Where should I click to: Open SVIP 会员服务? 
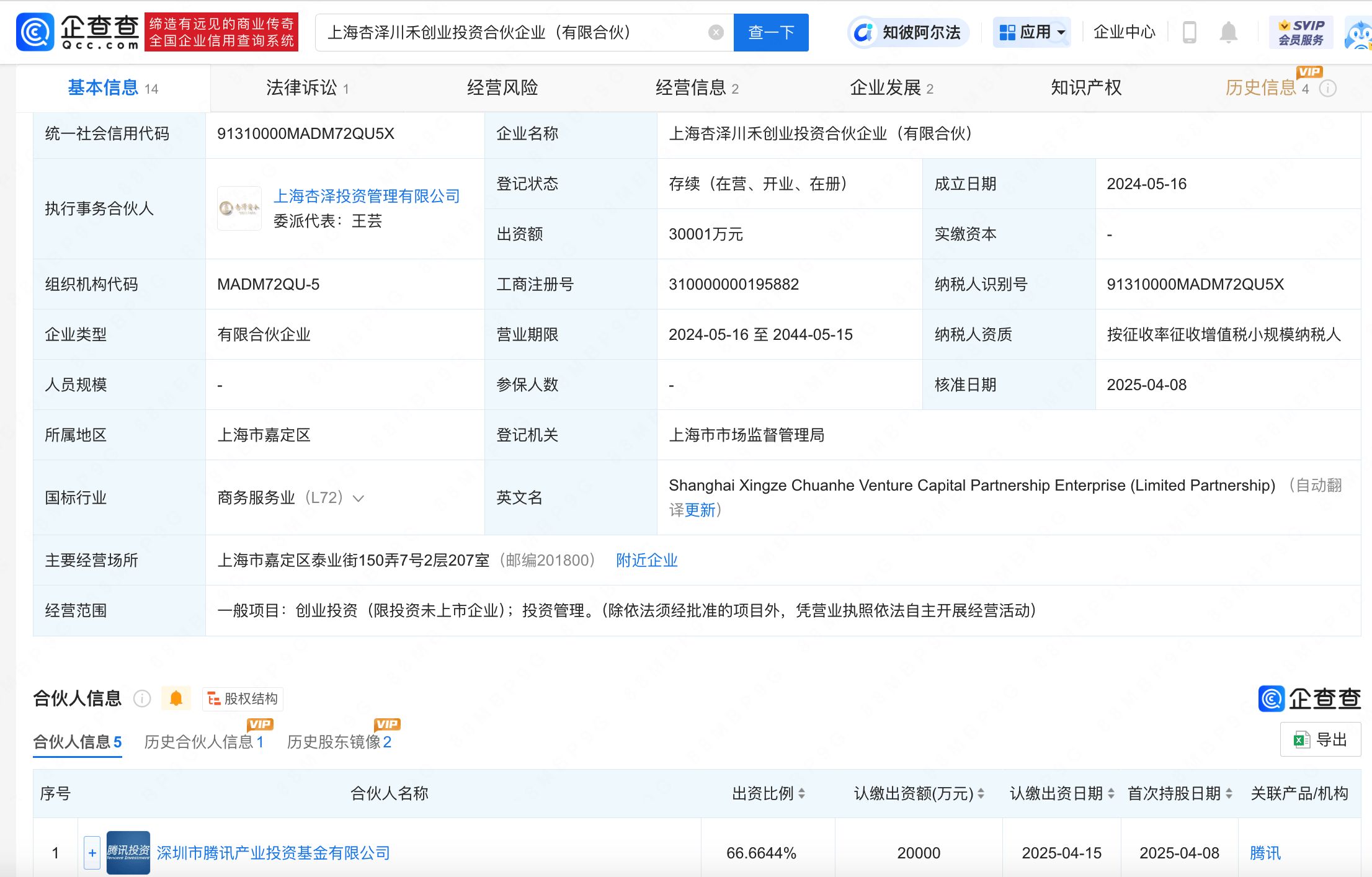pos(1301,32)
